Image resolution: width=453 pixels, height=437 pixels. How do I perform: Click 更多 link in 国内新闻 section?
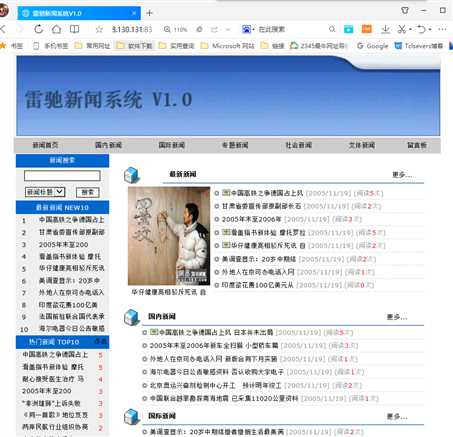(397, 317)
